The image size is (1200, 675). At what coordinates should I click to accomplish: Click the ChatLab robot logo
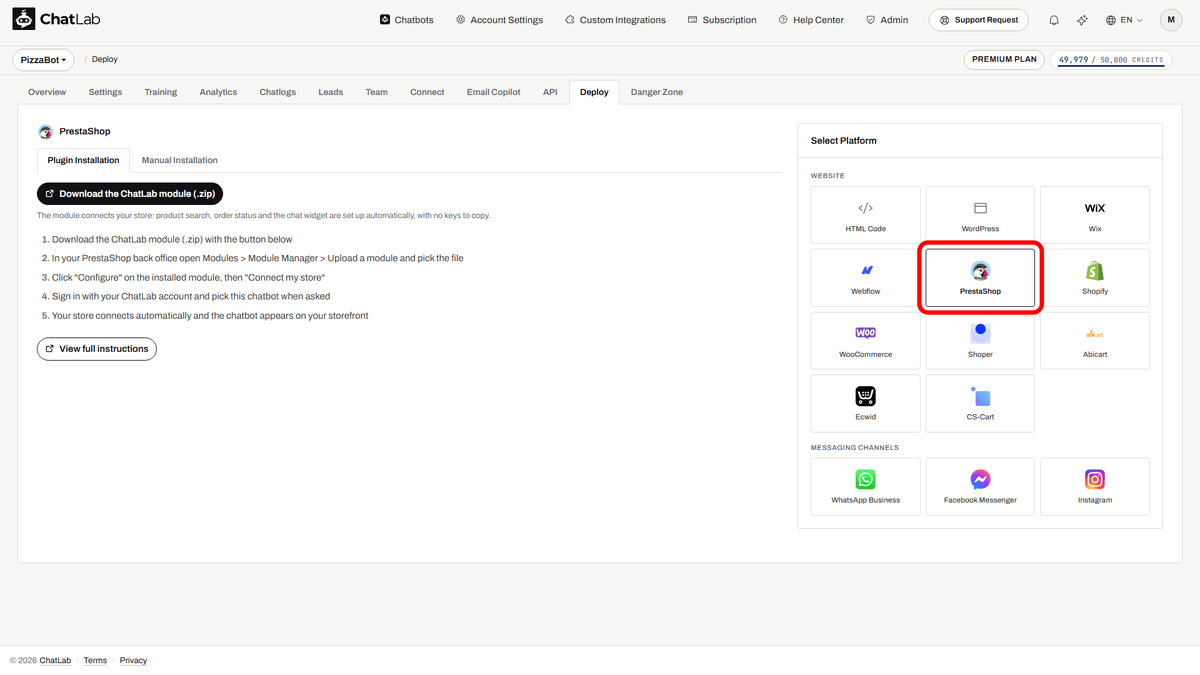[24, 19]
